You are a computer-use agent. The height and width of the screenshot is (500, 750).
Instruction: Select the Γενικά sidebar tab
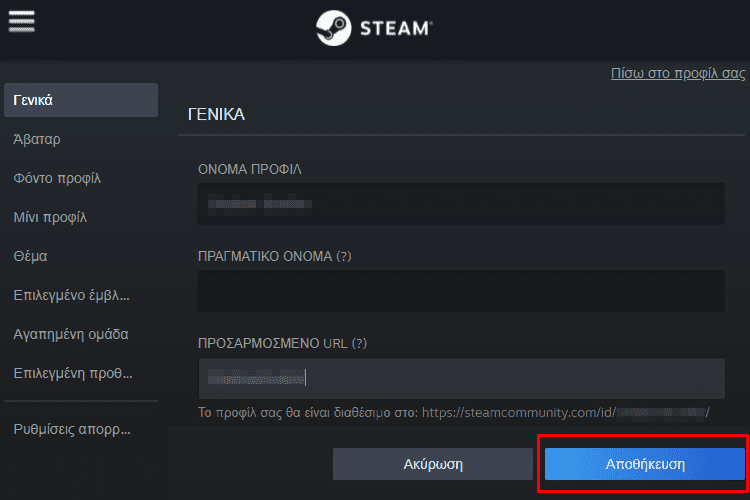point(81,100)
